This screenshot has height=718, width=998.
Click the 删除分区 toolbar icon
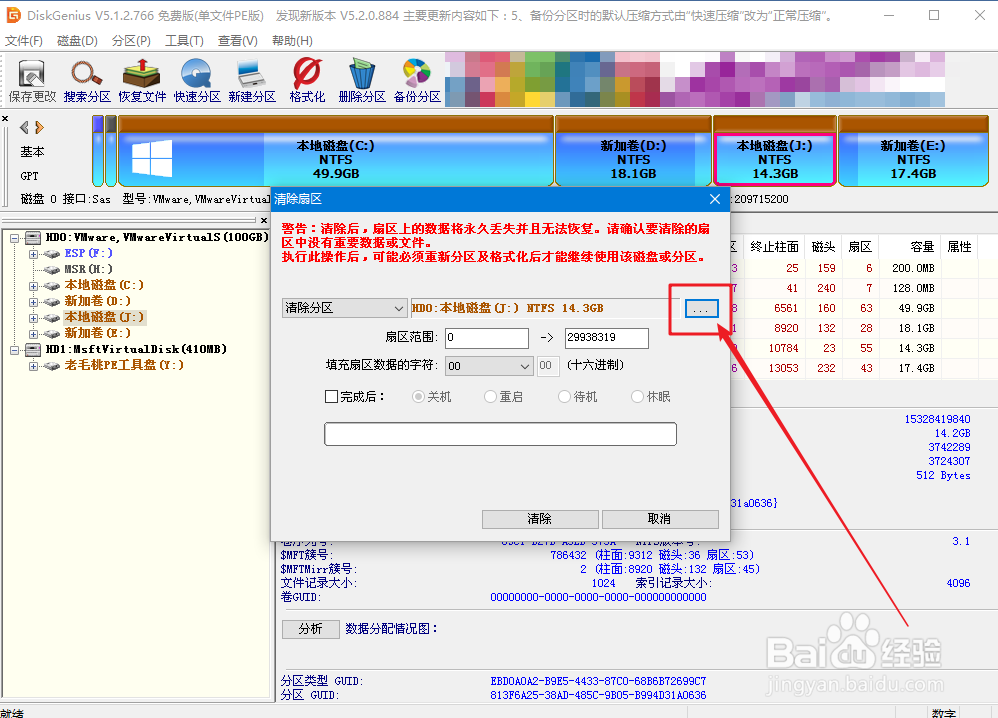[x=360, y=80]
